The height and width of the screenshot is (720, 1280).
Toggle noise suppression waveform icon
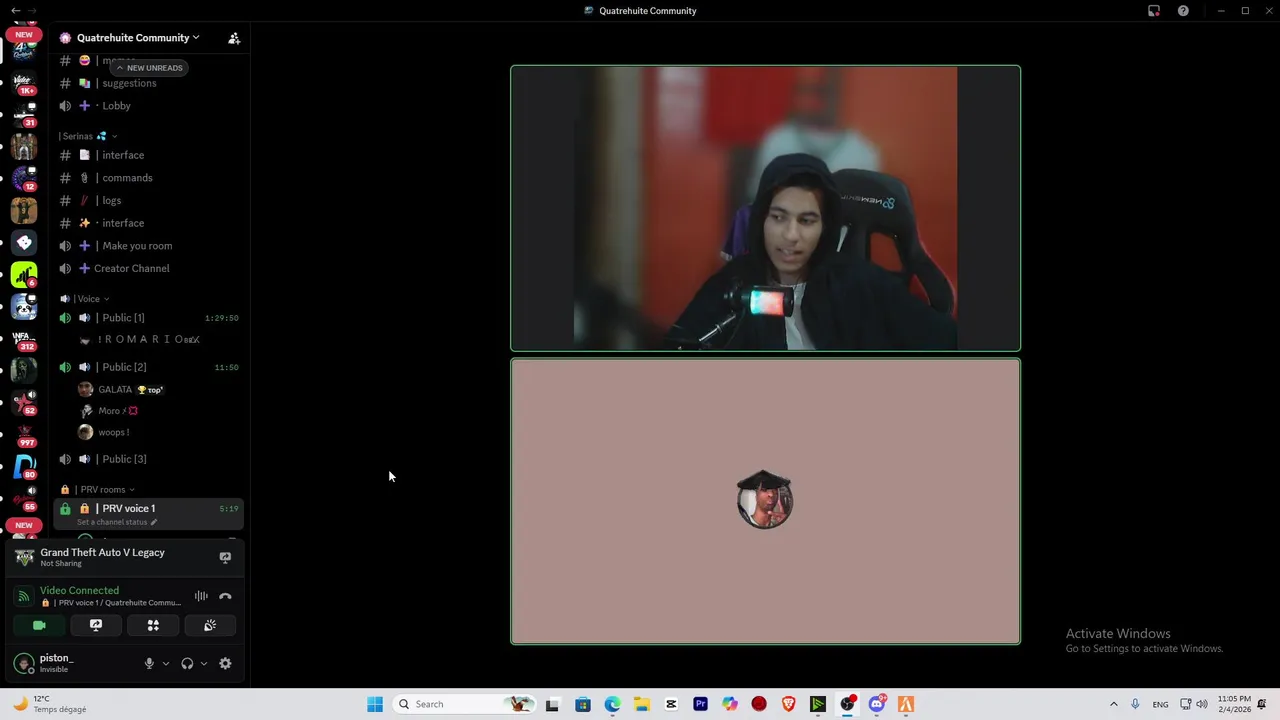coord(201,596)
